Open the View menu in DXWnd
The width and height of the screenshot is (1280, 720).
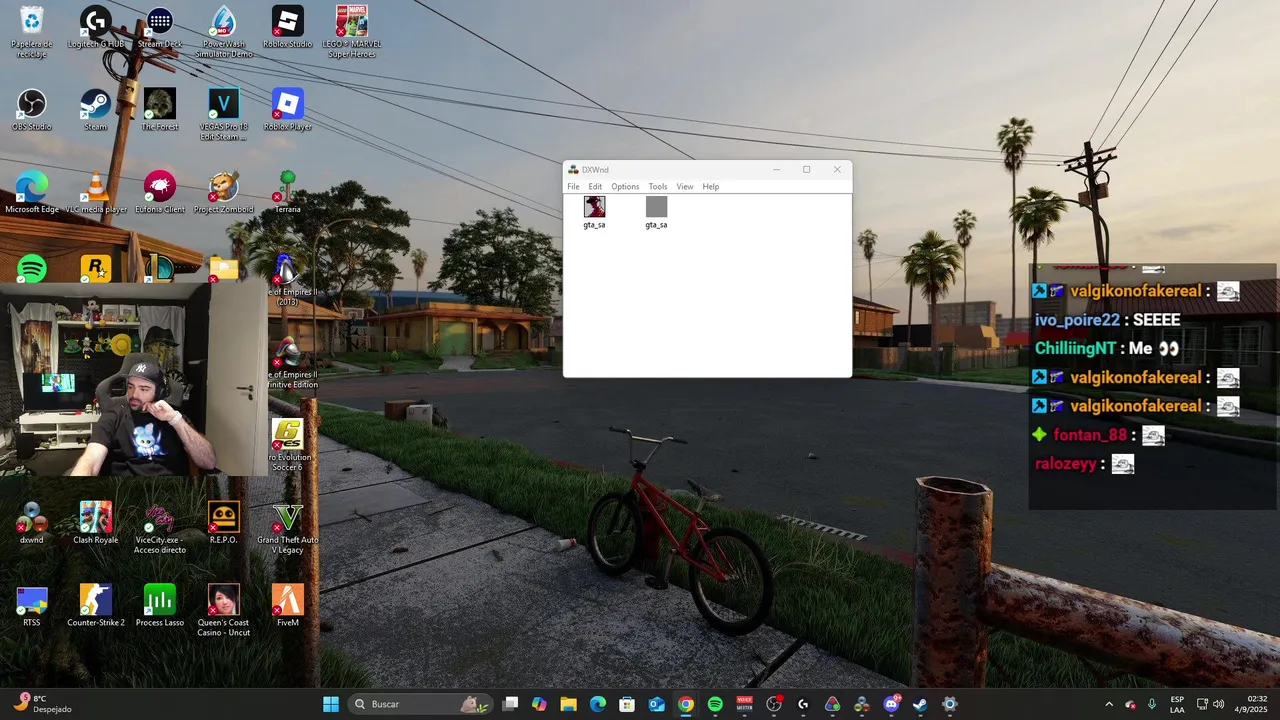[x=685, y=187]
